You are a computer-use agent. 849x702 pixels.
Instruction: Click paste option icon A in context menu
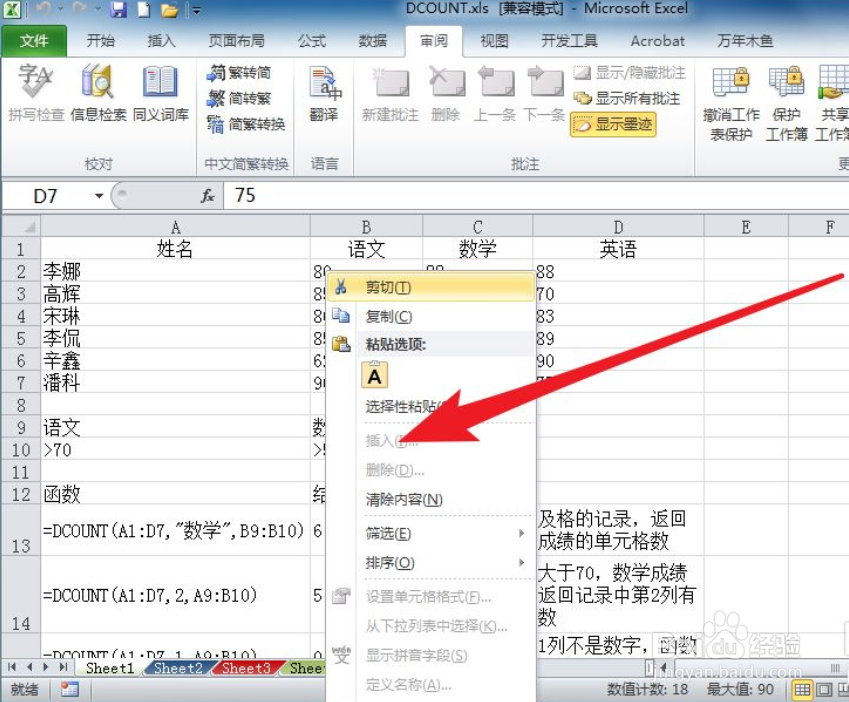pos(375,375)
